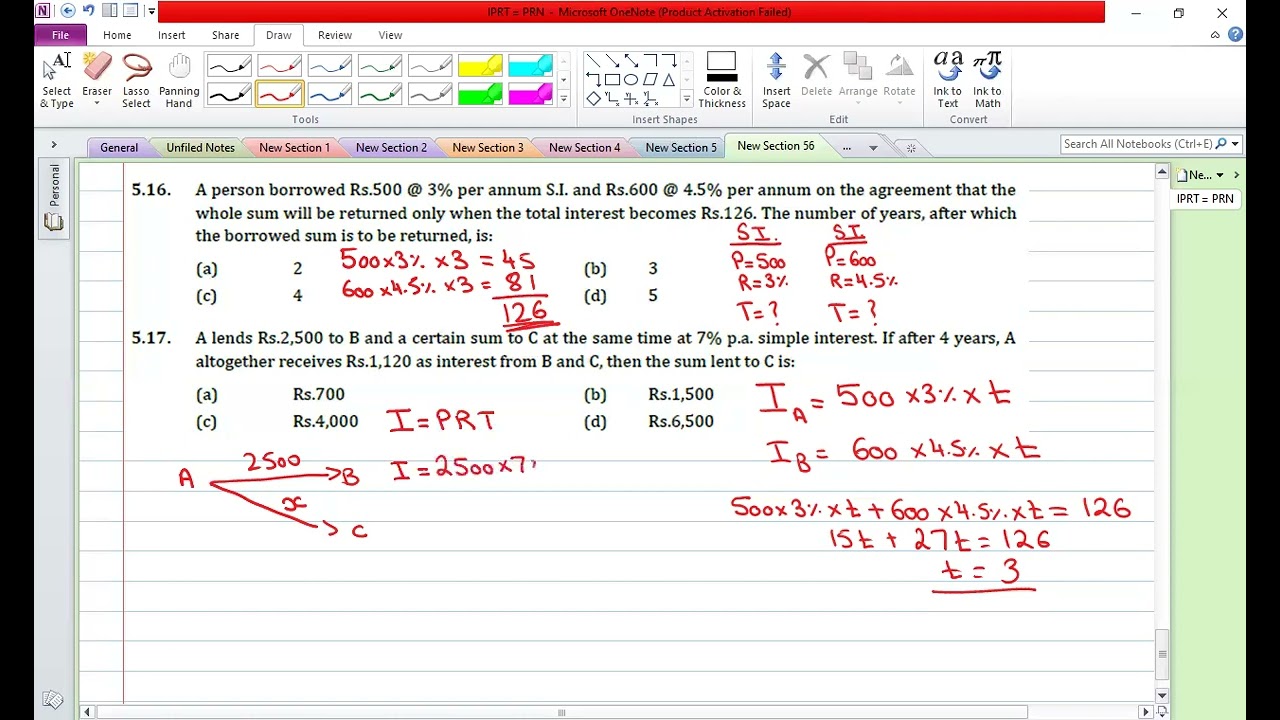Open the Unfiled Notes section tab
The image size is (1280, 720).
point(200,148)
